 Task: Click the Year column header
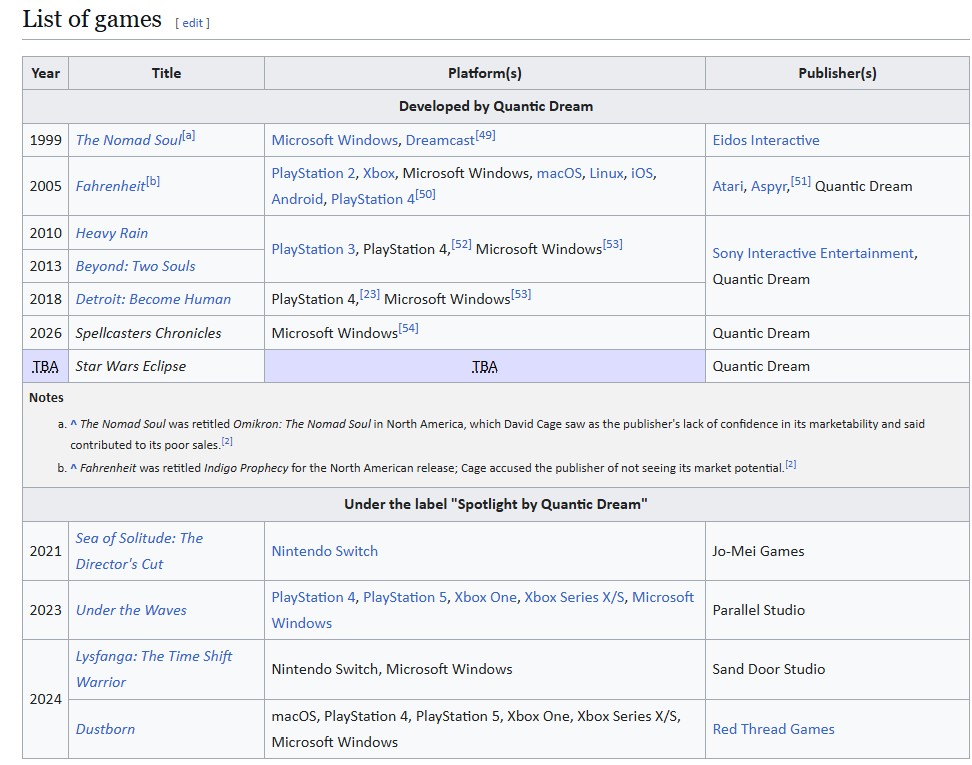45,73
